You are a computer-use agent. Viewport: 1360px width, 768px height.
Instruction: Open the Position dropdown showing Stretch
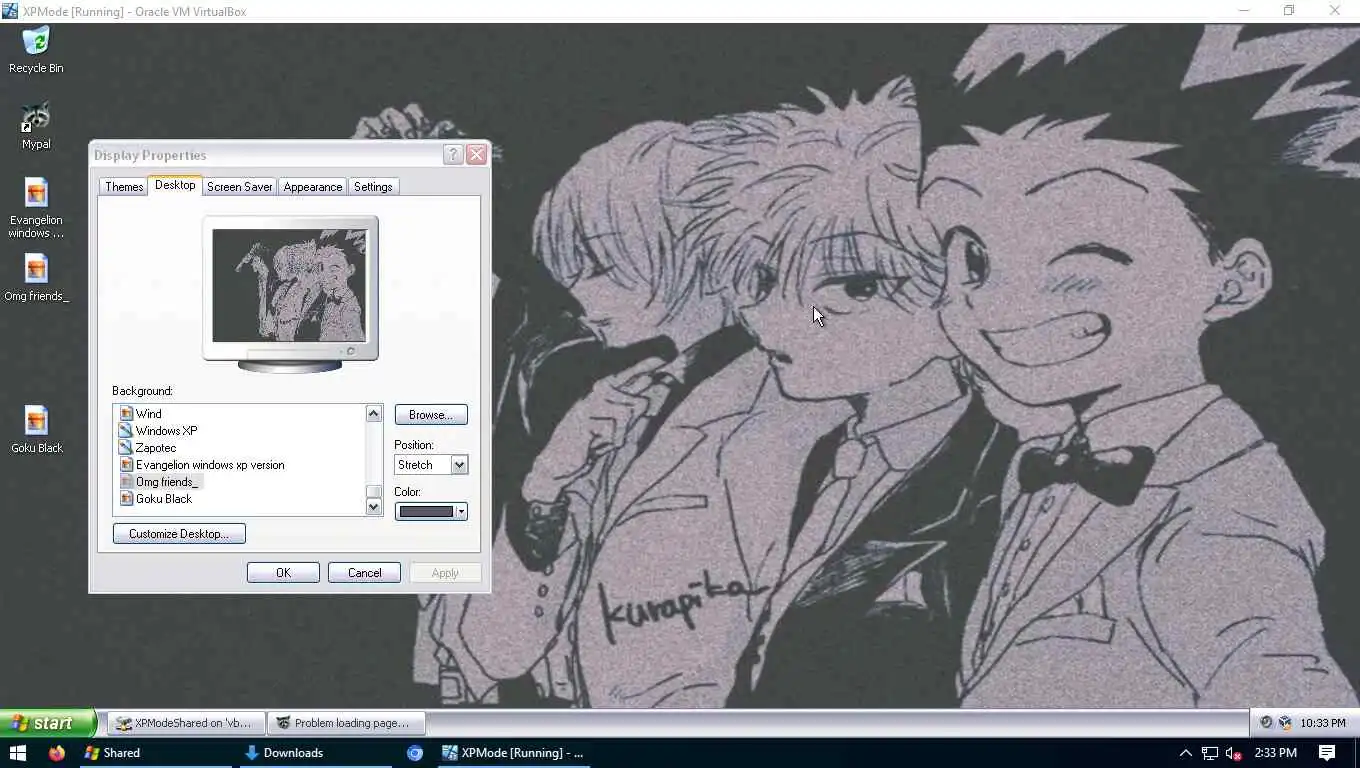click(x=431, y=465)
